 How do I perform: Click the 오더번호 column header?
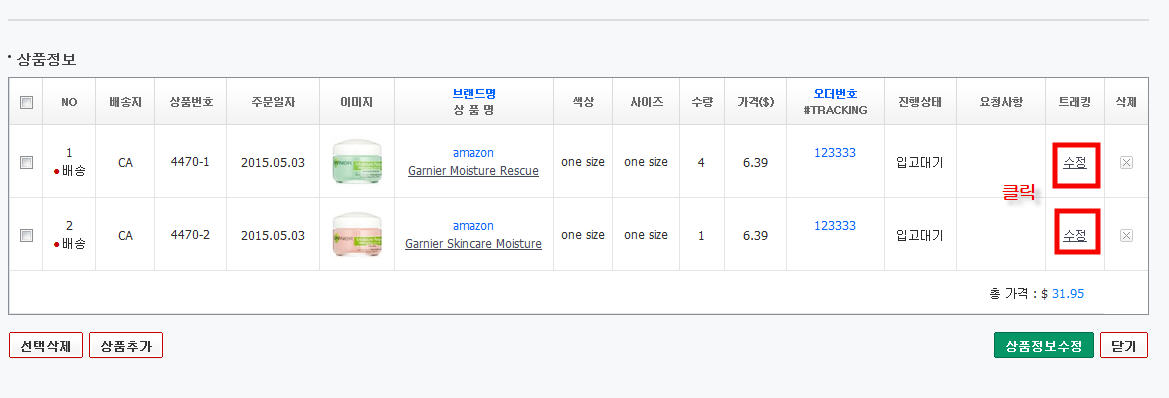tap(835, 94)
